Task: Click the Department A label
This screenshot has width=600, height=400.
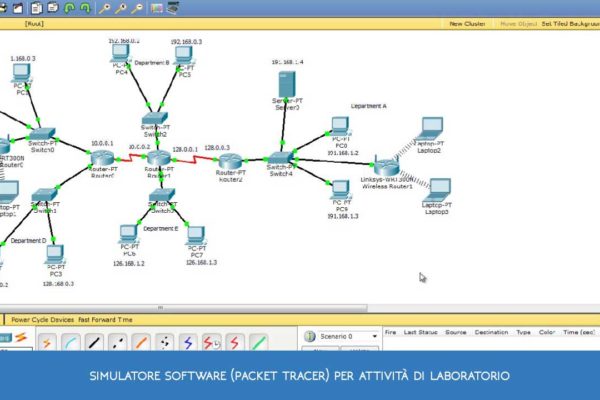Action: (x=368, y=106)
